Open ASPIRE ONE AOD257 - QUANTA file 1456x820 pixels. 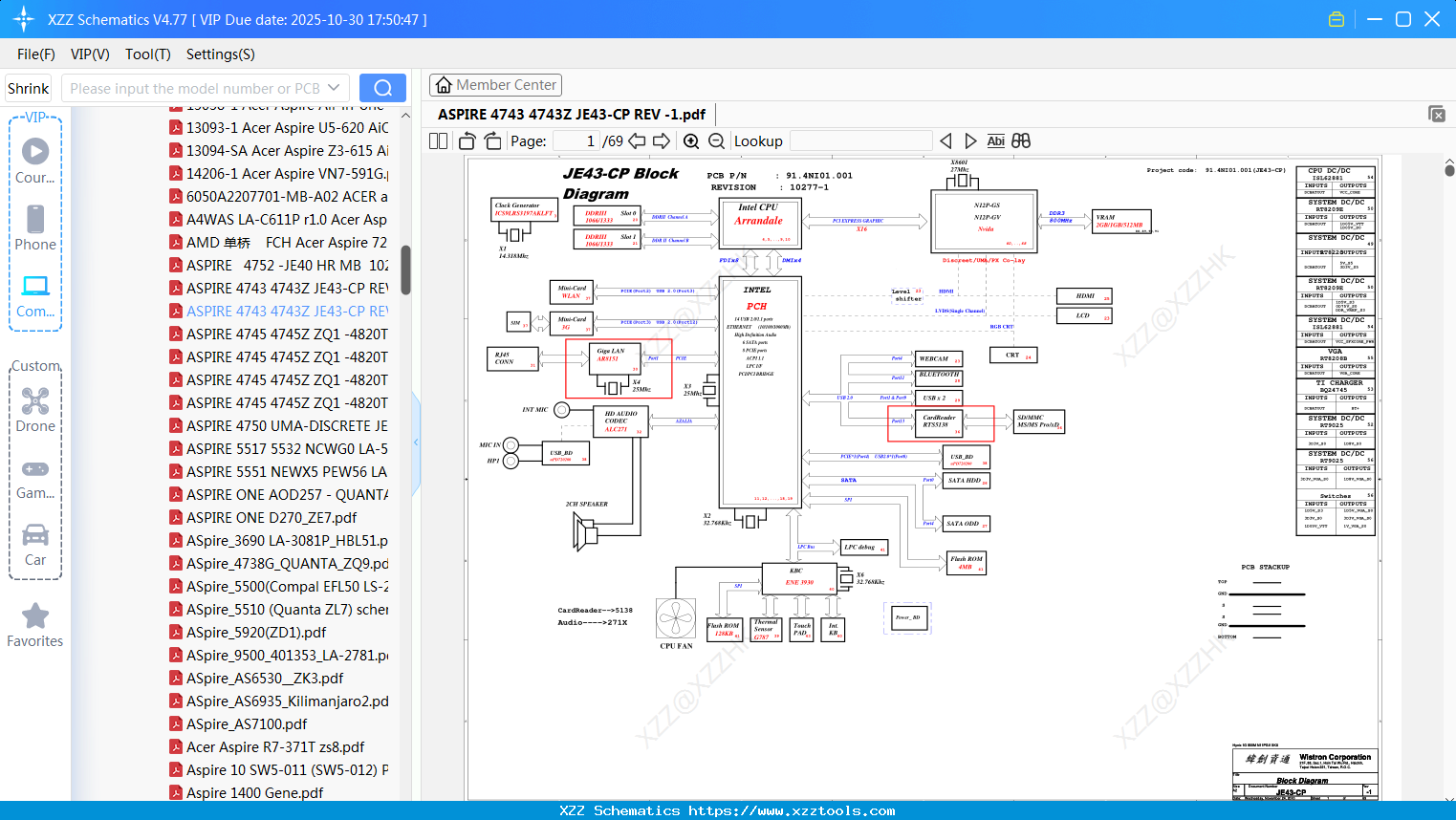coord(279,495)
